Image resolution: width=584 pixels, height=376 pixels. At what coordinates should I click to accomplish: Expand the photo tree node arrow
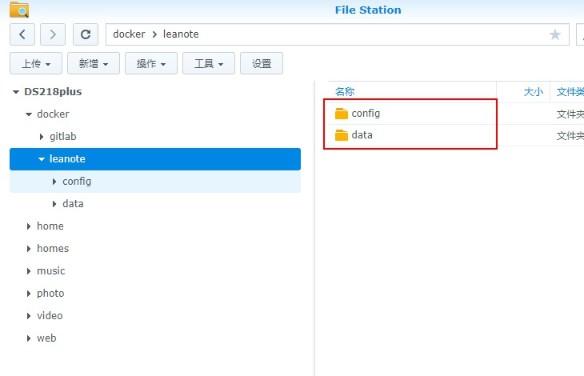(29, 294)
